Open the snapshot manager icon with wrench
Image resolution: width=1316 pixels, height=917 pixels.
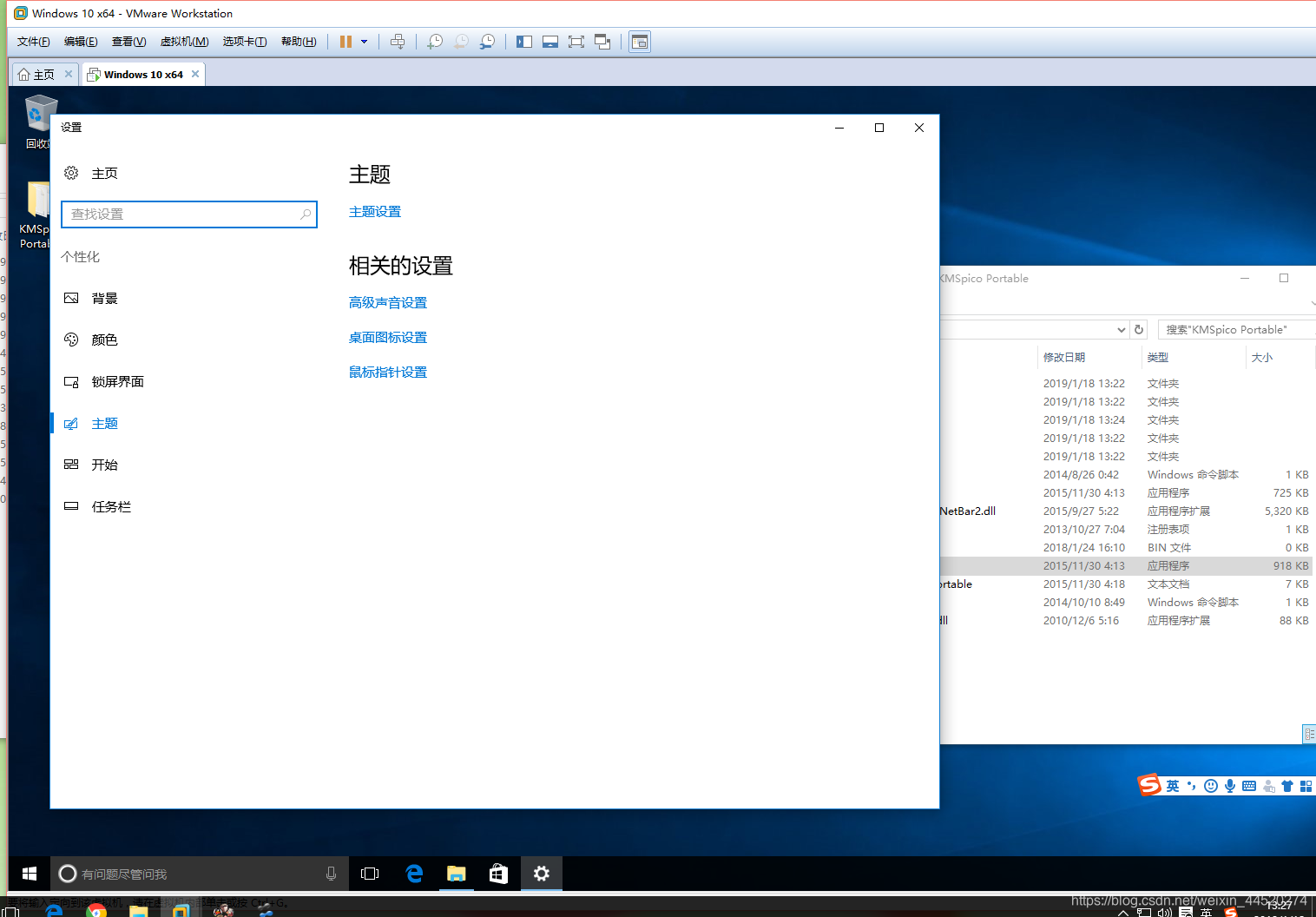487,42
